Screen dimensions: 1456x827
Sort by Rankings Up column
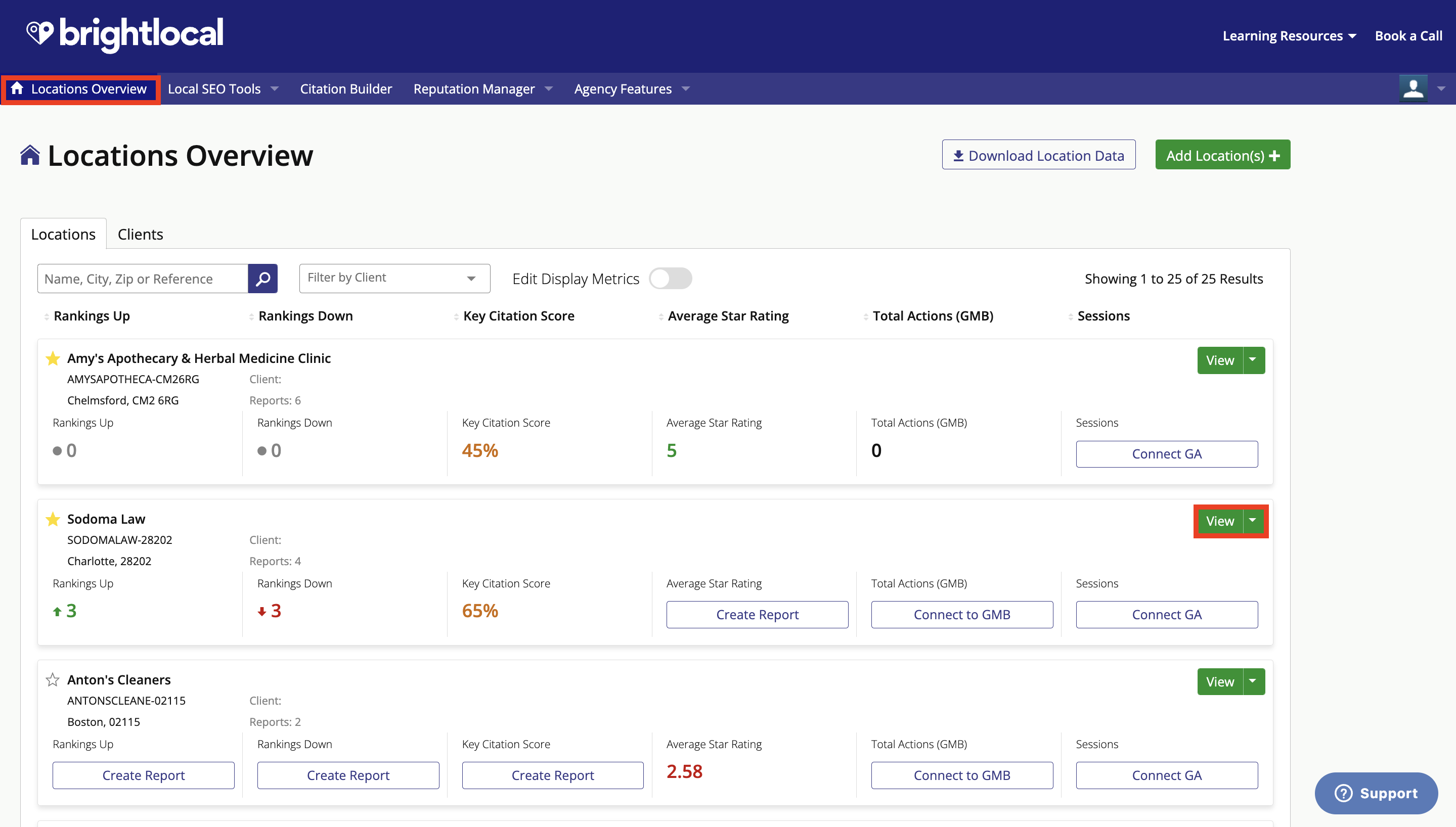87,316
